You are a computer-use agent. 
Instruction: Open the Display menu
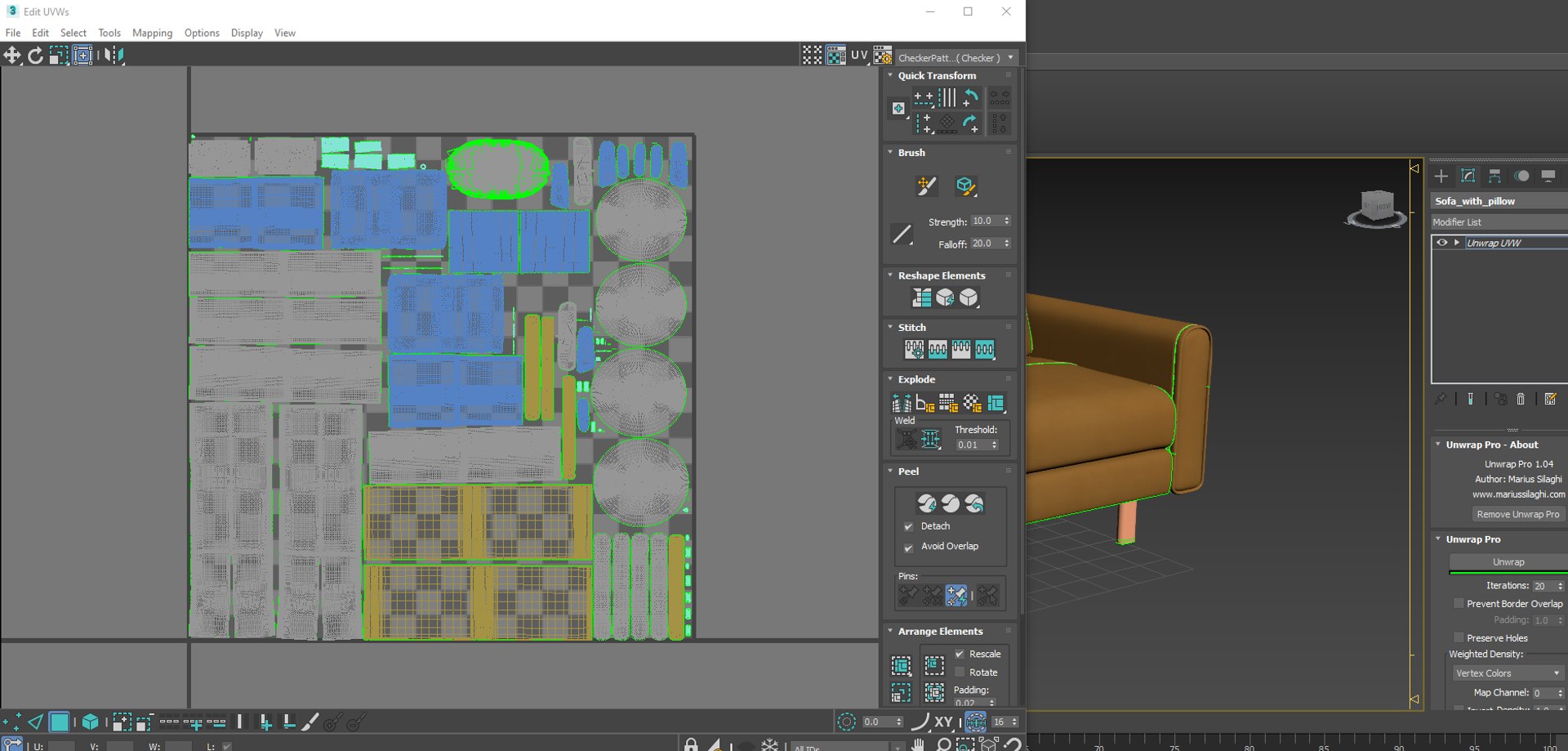247,33
